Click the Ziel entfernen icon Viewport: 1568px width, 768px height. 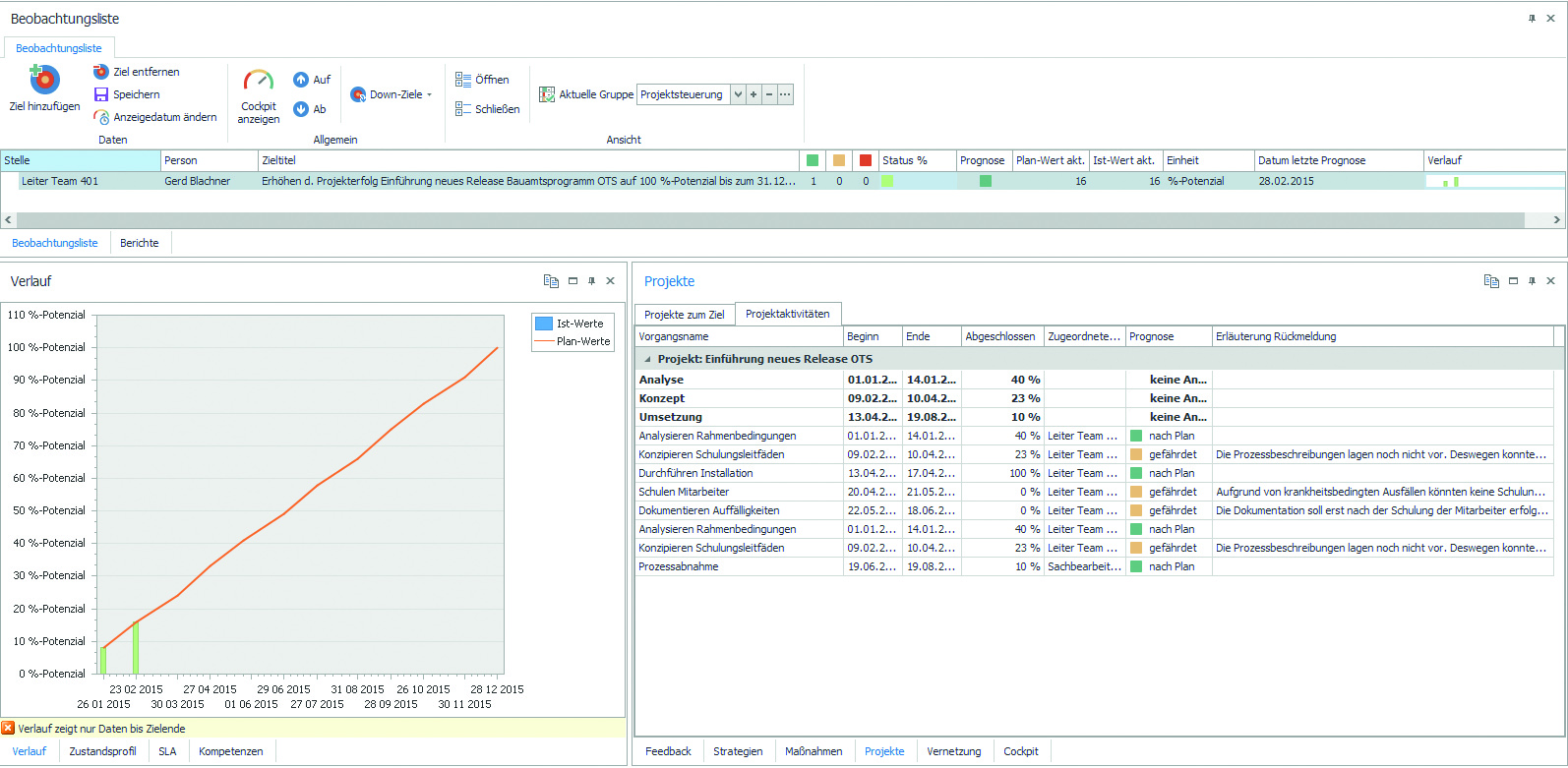click(x=100, y=72)
